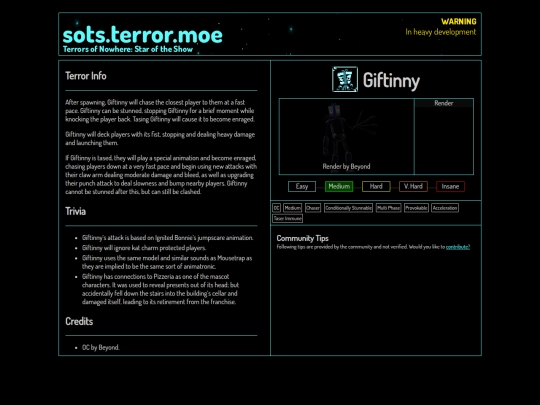This screenshot has width=540, height=405.
Task: Click trivia line about Ignited Bonnie's jumpscare
Action: [167, 238]
